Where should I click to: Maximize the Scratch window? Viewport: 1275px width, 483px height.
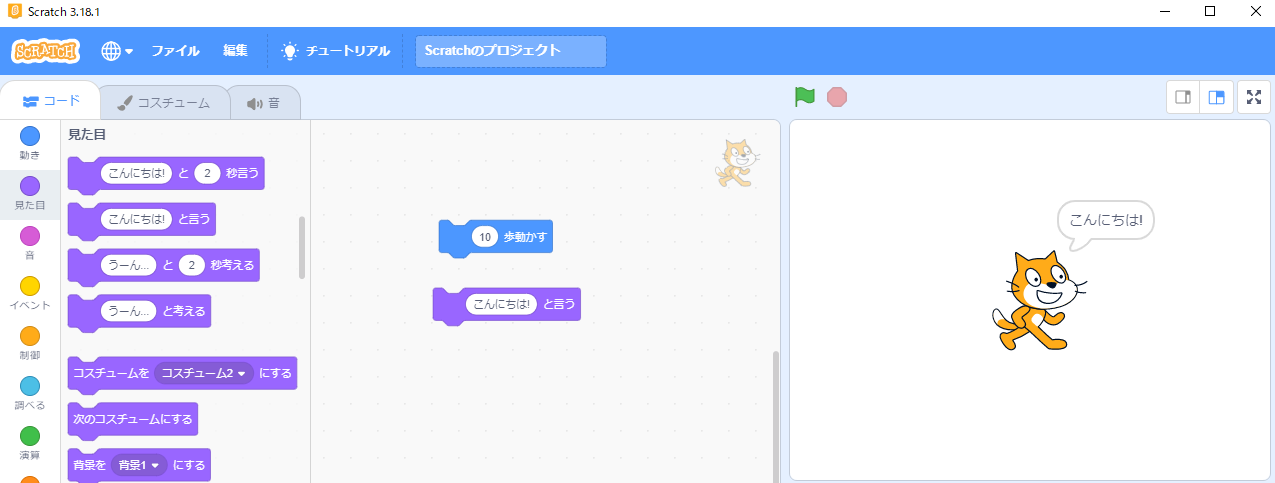coord(1210,12)
